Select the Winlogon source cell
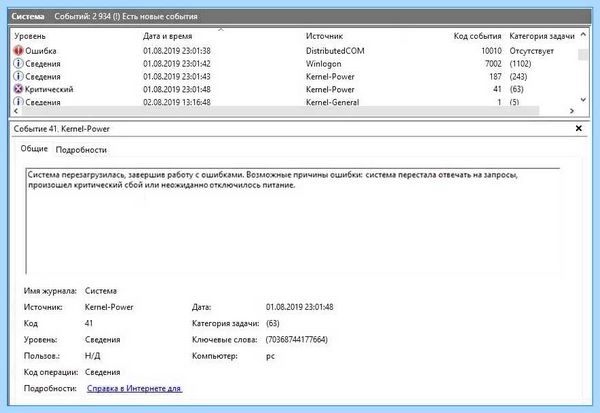 (323, 64)
